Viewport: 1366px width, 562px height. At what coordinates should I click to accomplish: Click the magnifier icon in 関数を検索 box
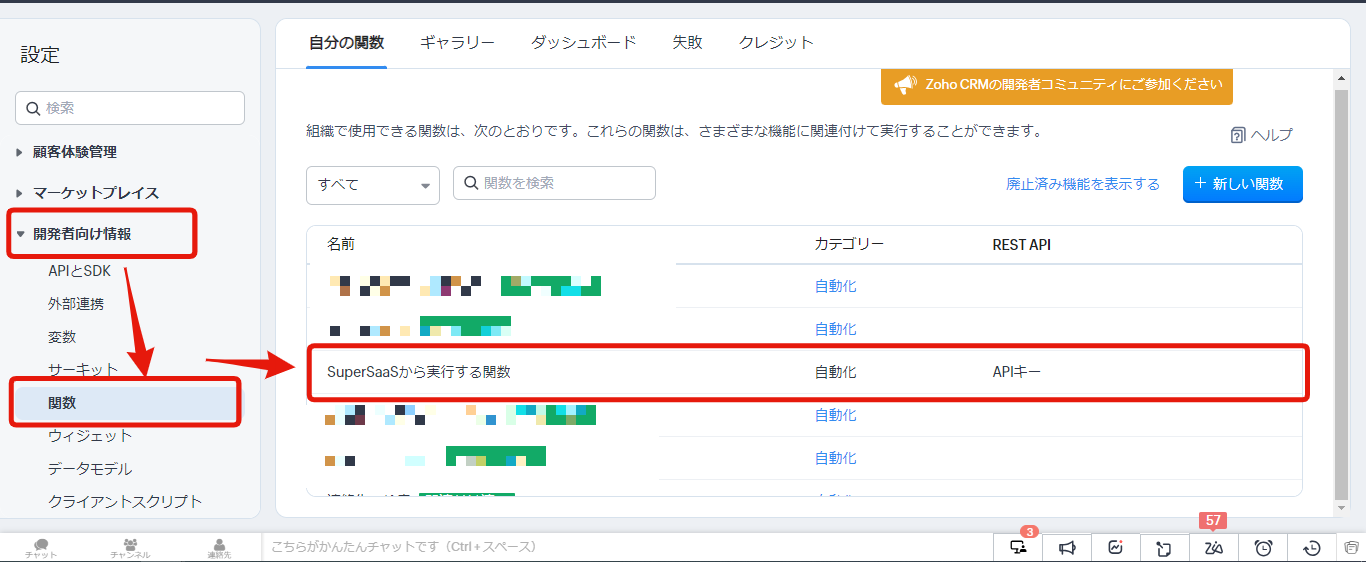(x=472, y=183)
